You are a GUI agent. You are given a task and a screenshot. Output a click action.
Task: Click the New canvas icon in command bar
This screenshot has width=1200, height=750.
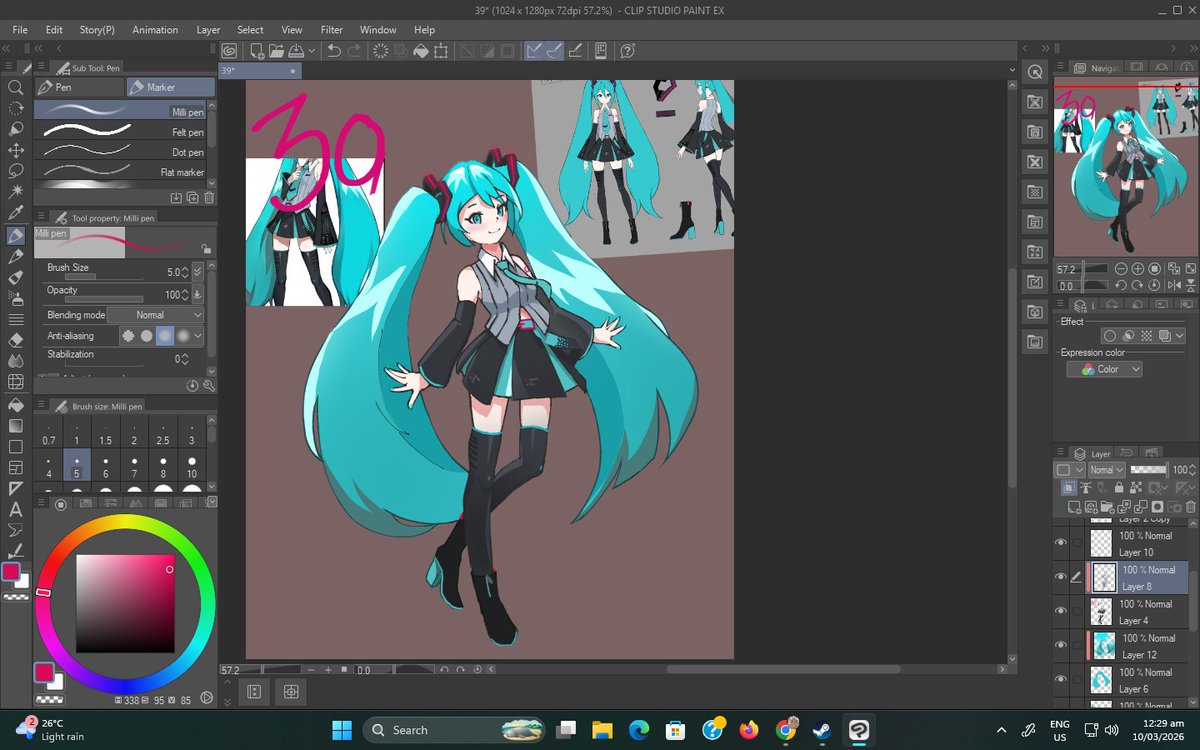[x=257, y=50]
